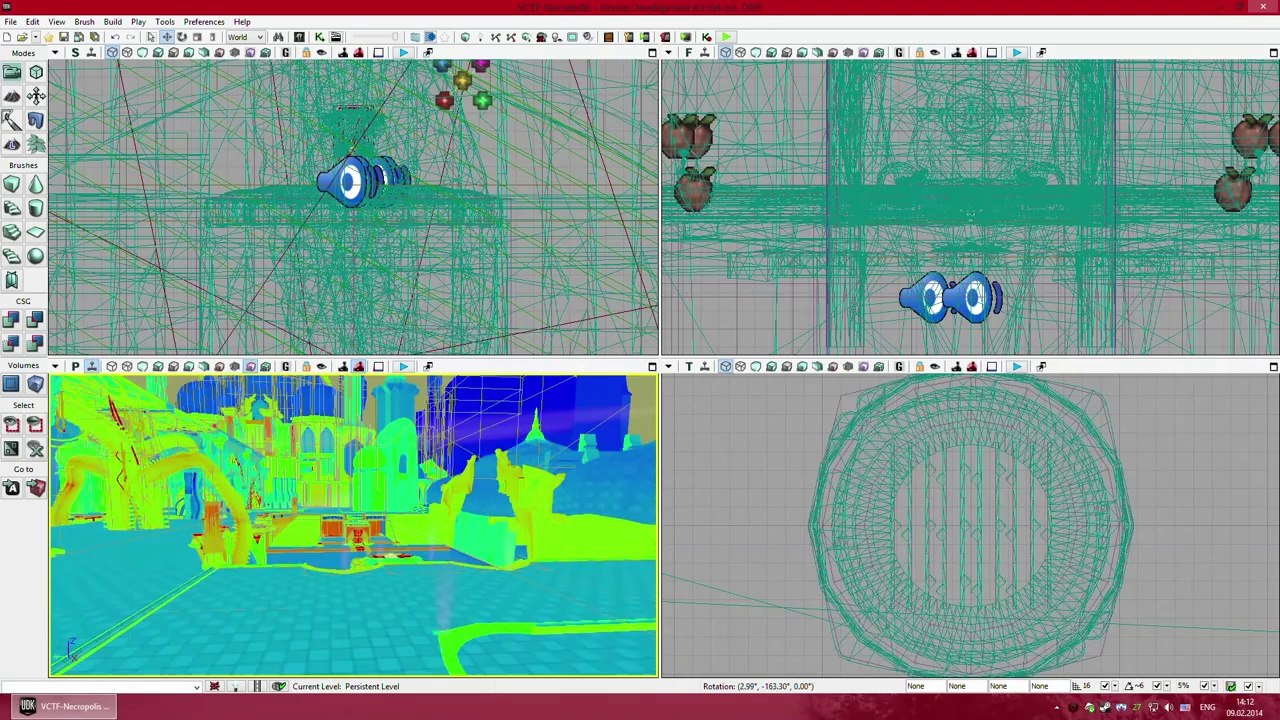Undo last action arrow icon

tap(114, 37)
